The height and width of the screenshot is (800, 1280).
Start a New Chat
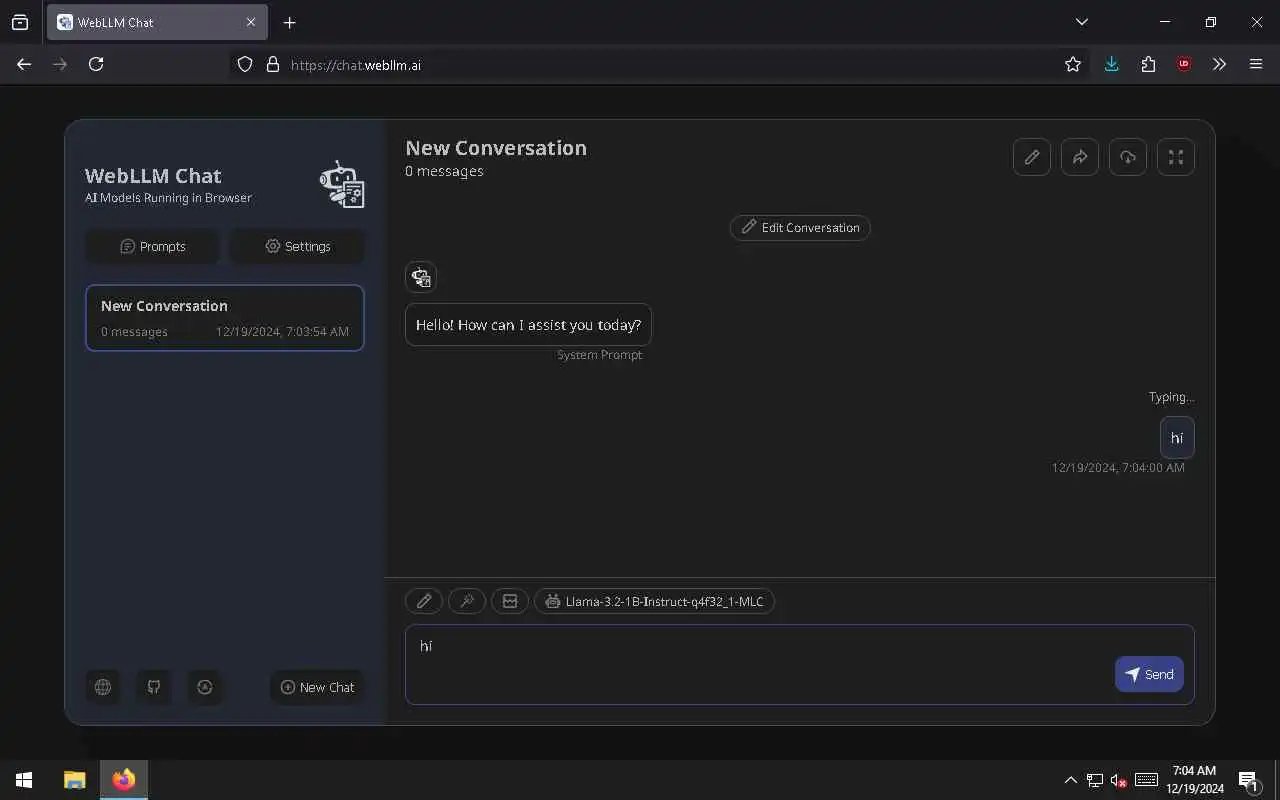(317, 687)
